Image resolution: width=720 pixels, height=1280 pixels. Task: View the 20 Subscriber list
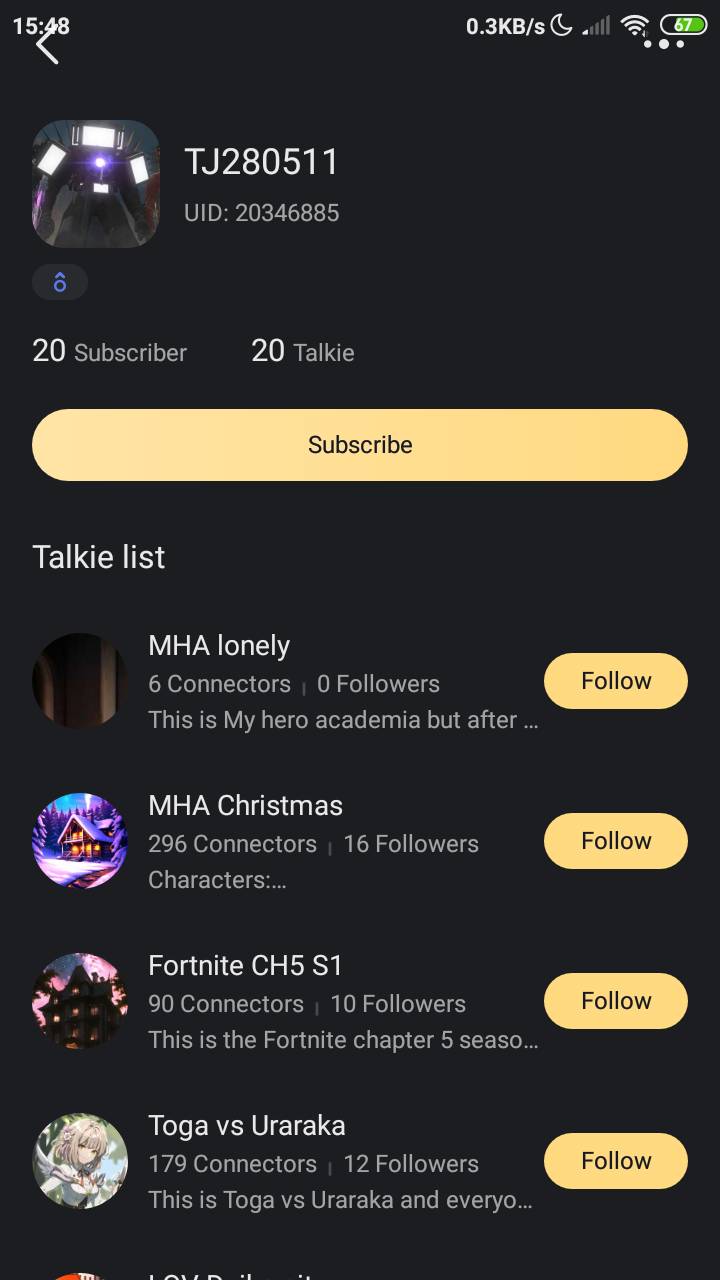pyautogui.click(x=110, y=352)
